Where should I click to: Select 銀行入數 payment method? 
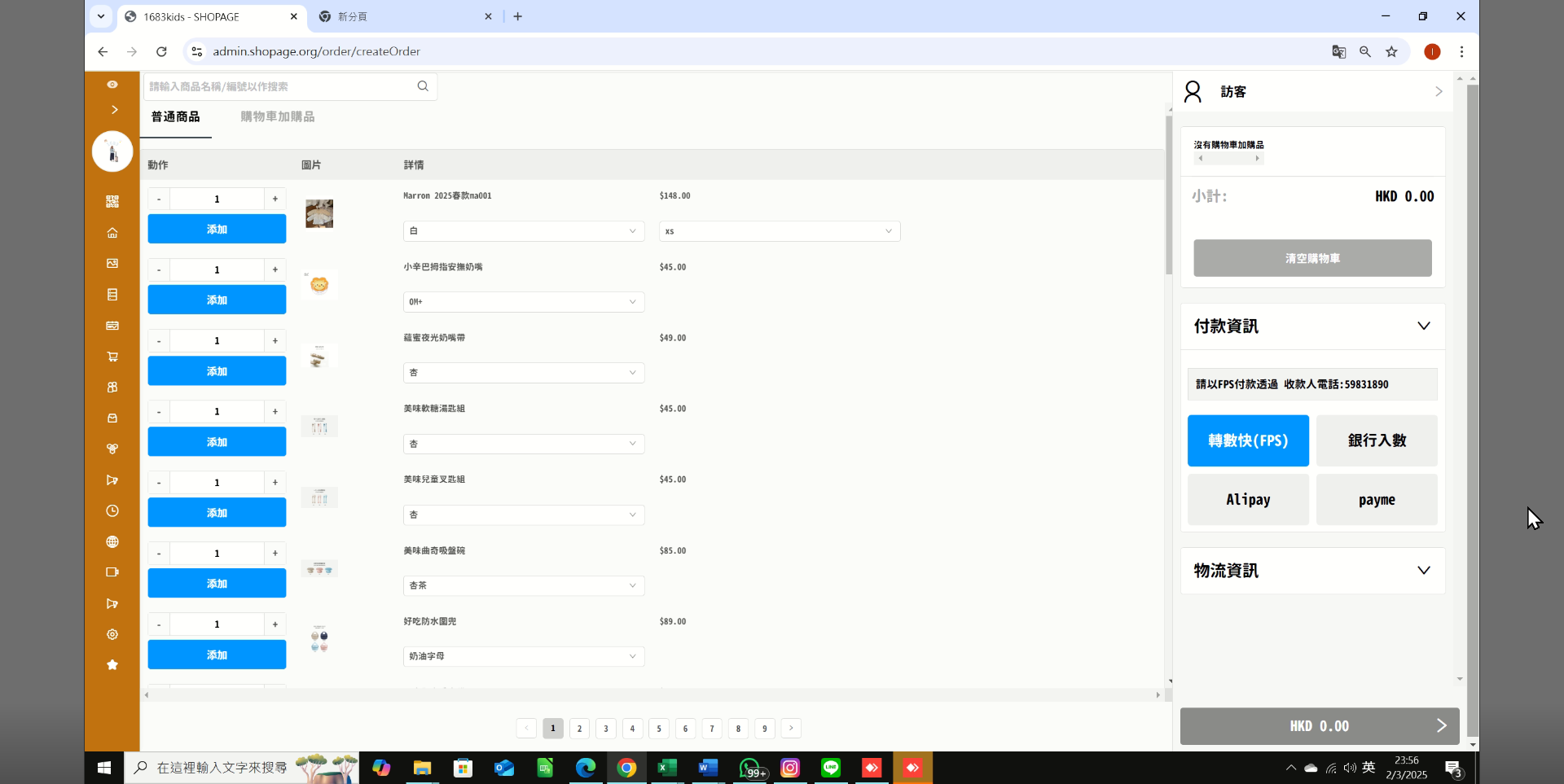tap(1377, 440)
